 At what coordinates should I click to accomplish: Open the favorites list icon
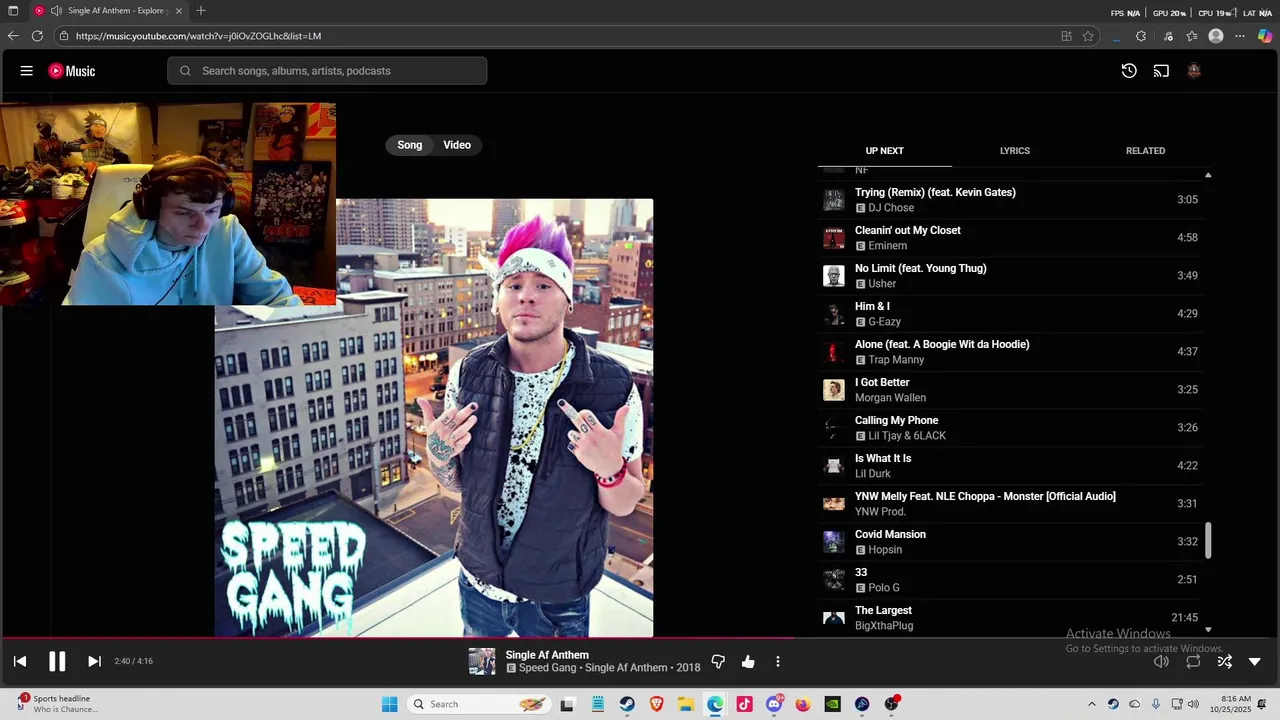pos(1192,36)
